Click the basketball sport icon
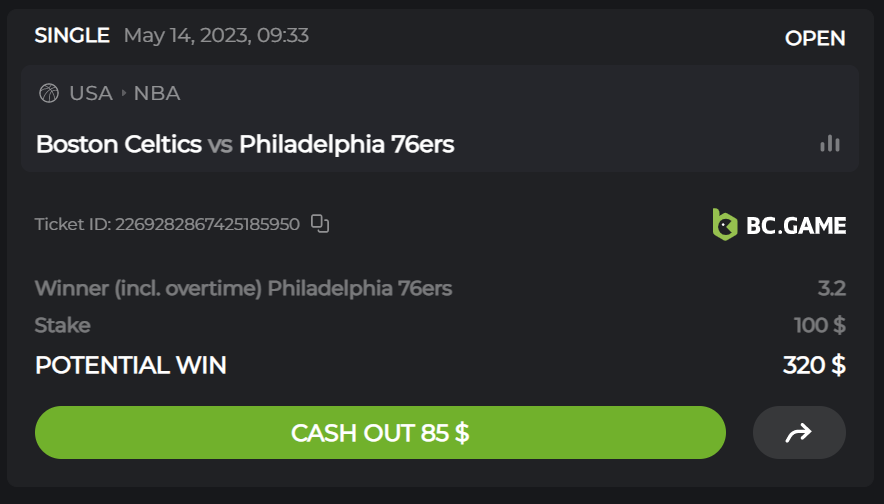 48,93
